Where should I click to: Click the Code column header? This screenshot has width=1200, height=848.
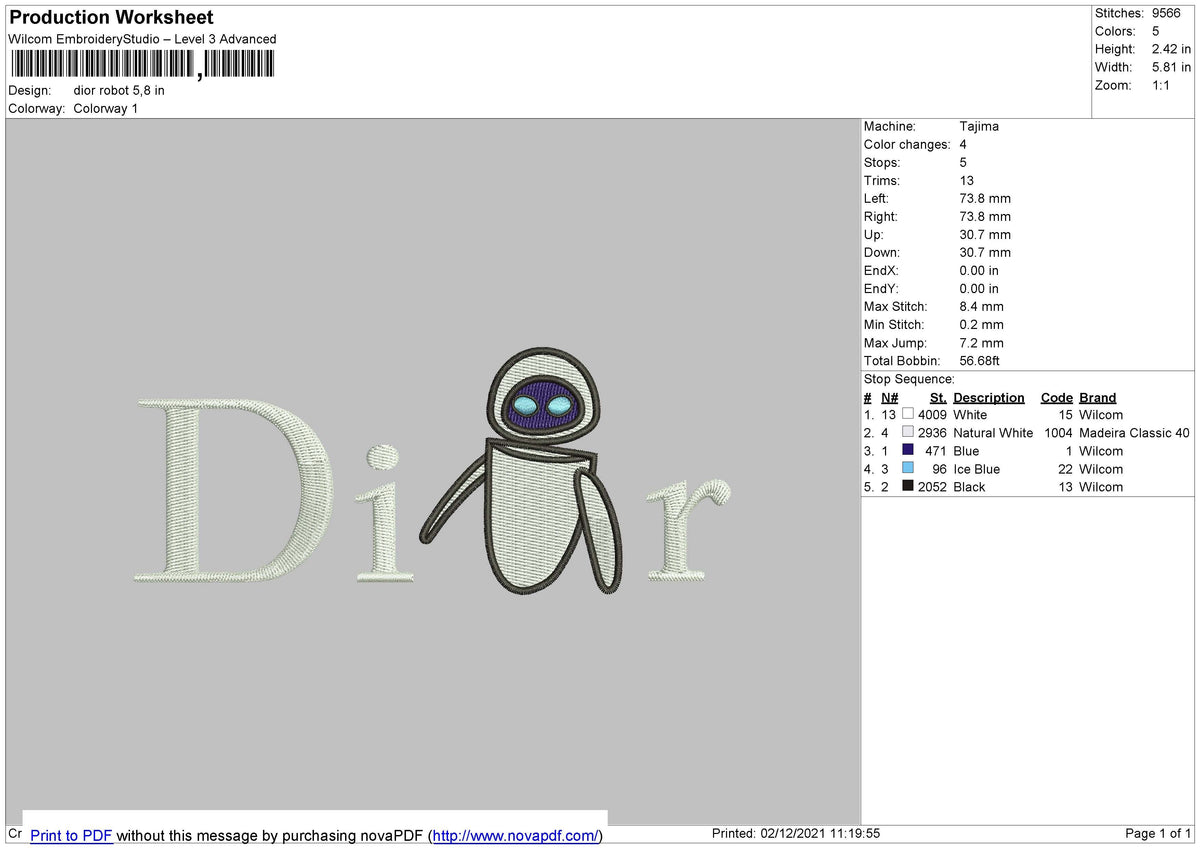[x=1056, y=397]
